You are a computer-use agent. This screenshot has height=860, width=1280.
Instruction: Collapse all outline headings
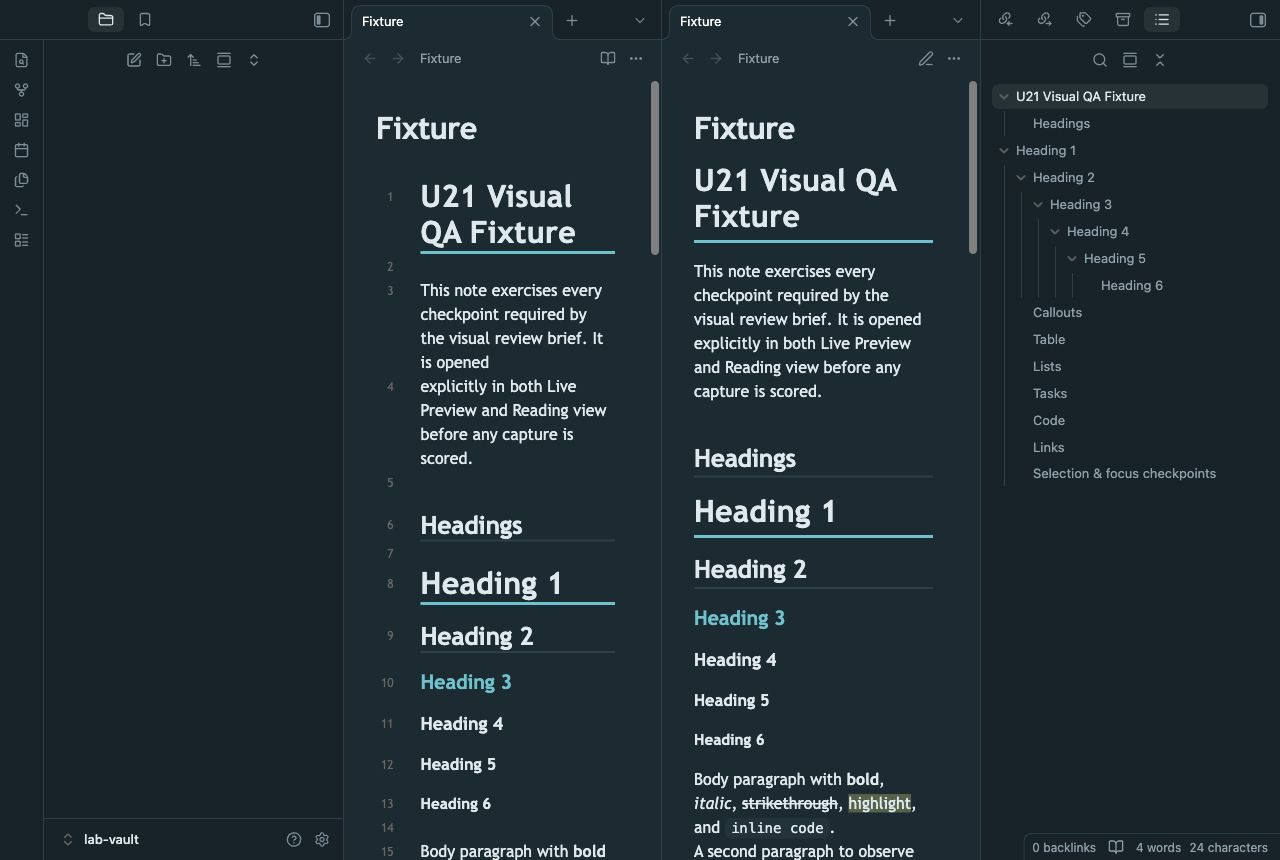[x=1160, y=60]
